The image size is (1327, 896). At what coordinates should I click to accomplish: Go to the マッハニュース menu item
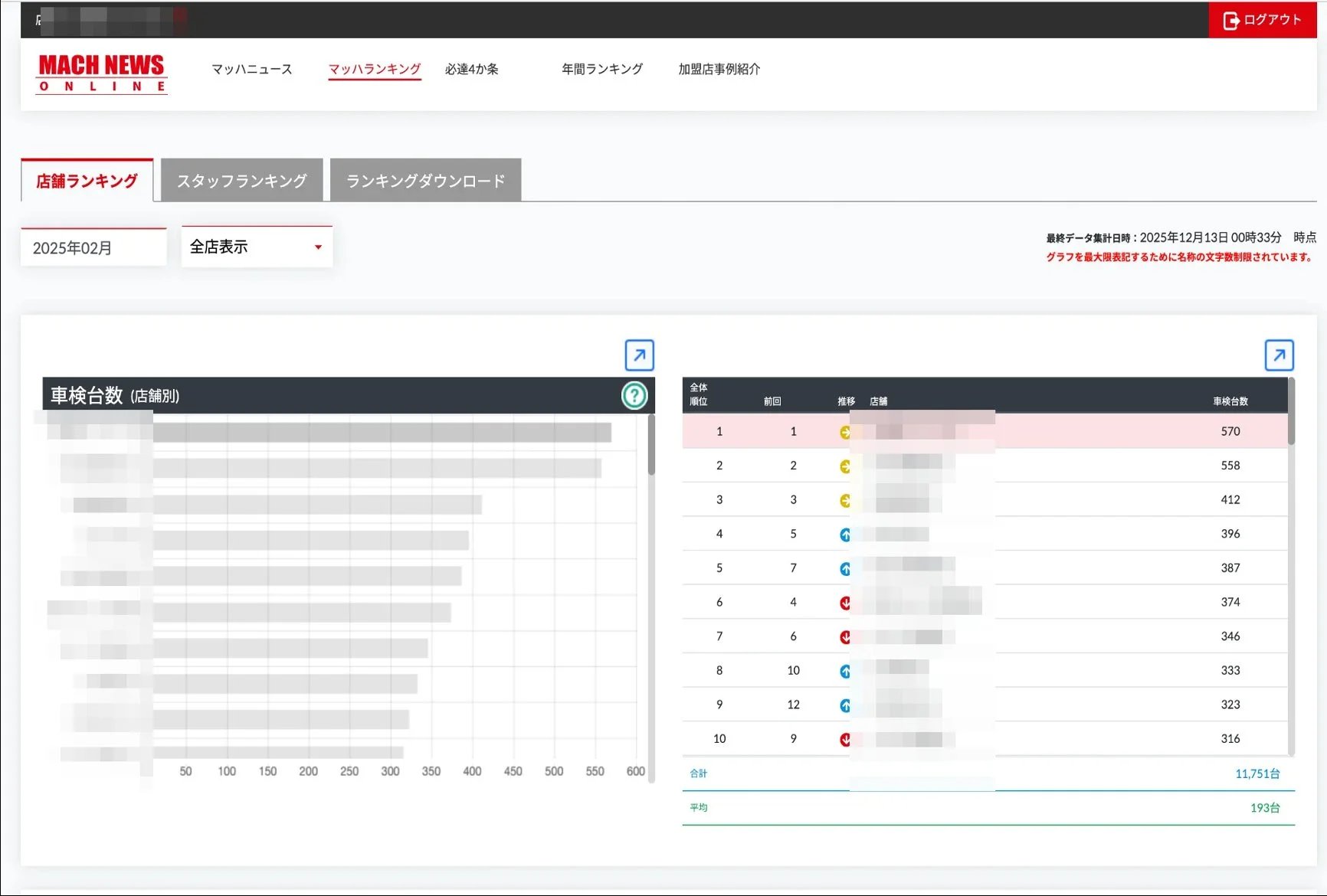252,69
